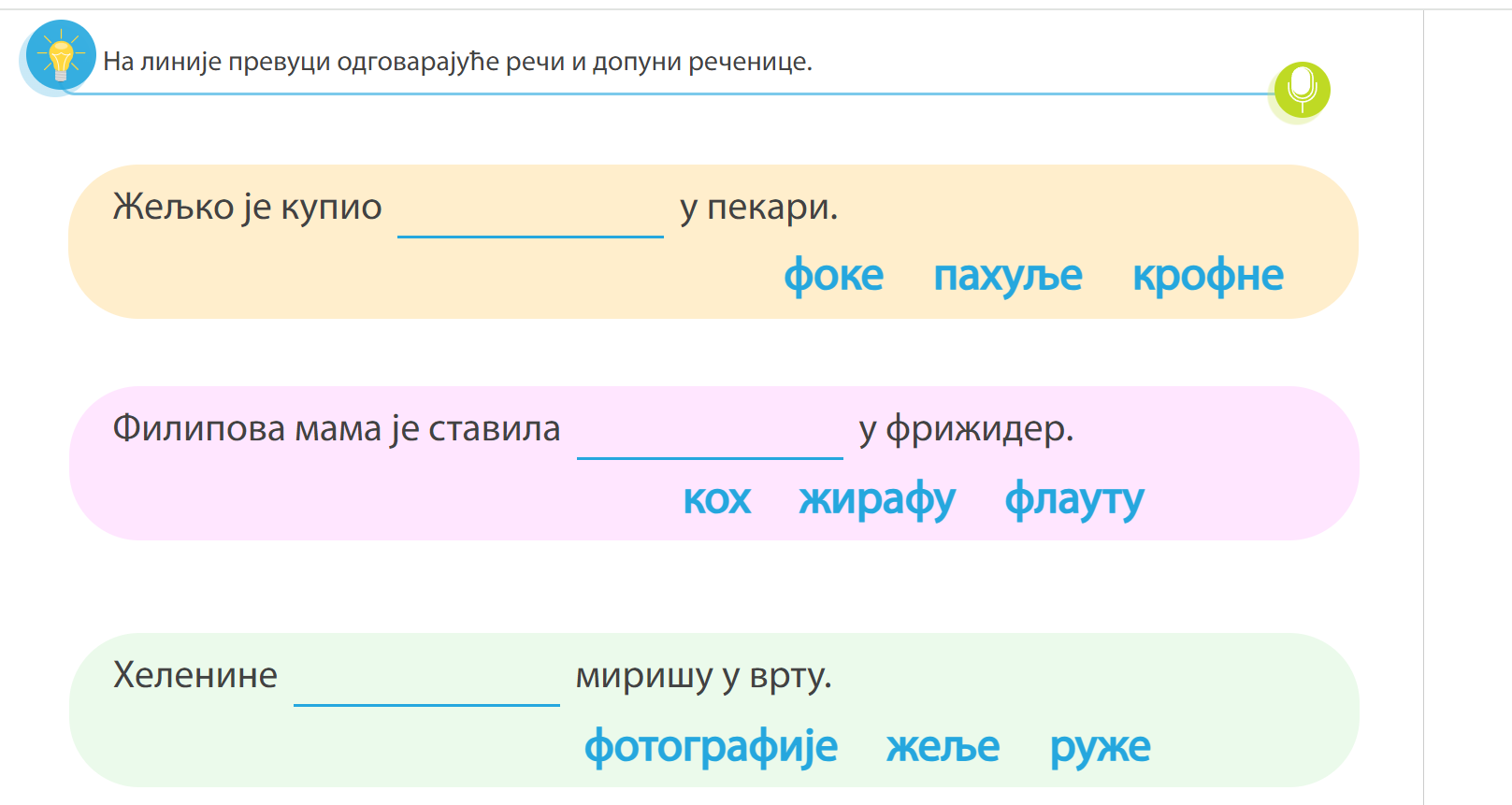Choose the word "крофне"
Viewport: 1512px width, 805px height.
(1207, 276)
